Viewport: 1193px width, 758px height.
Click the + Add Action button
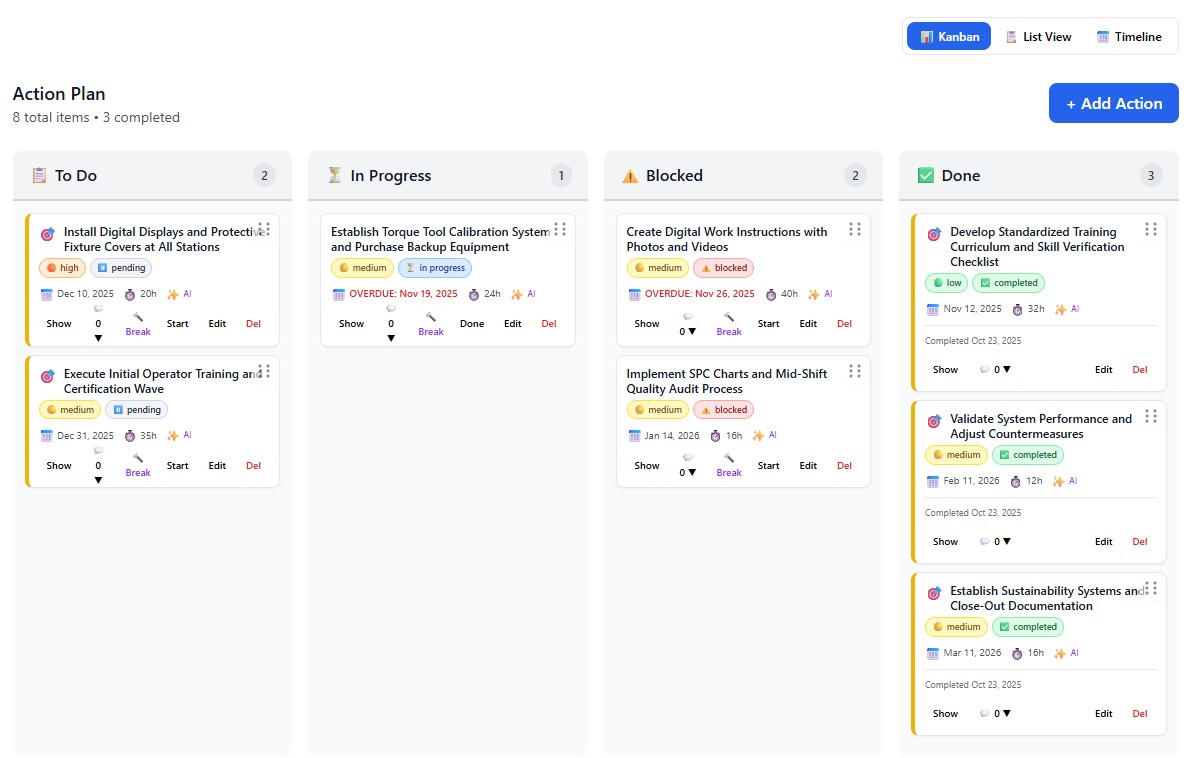tap(1113, 102)
